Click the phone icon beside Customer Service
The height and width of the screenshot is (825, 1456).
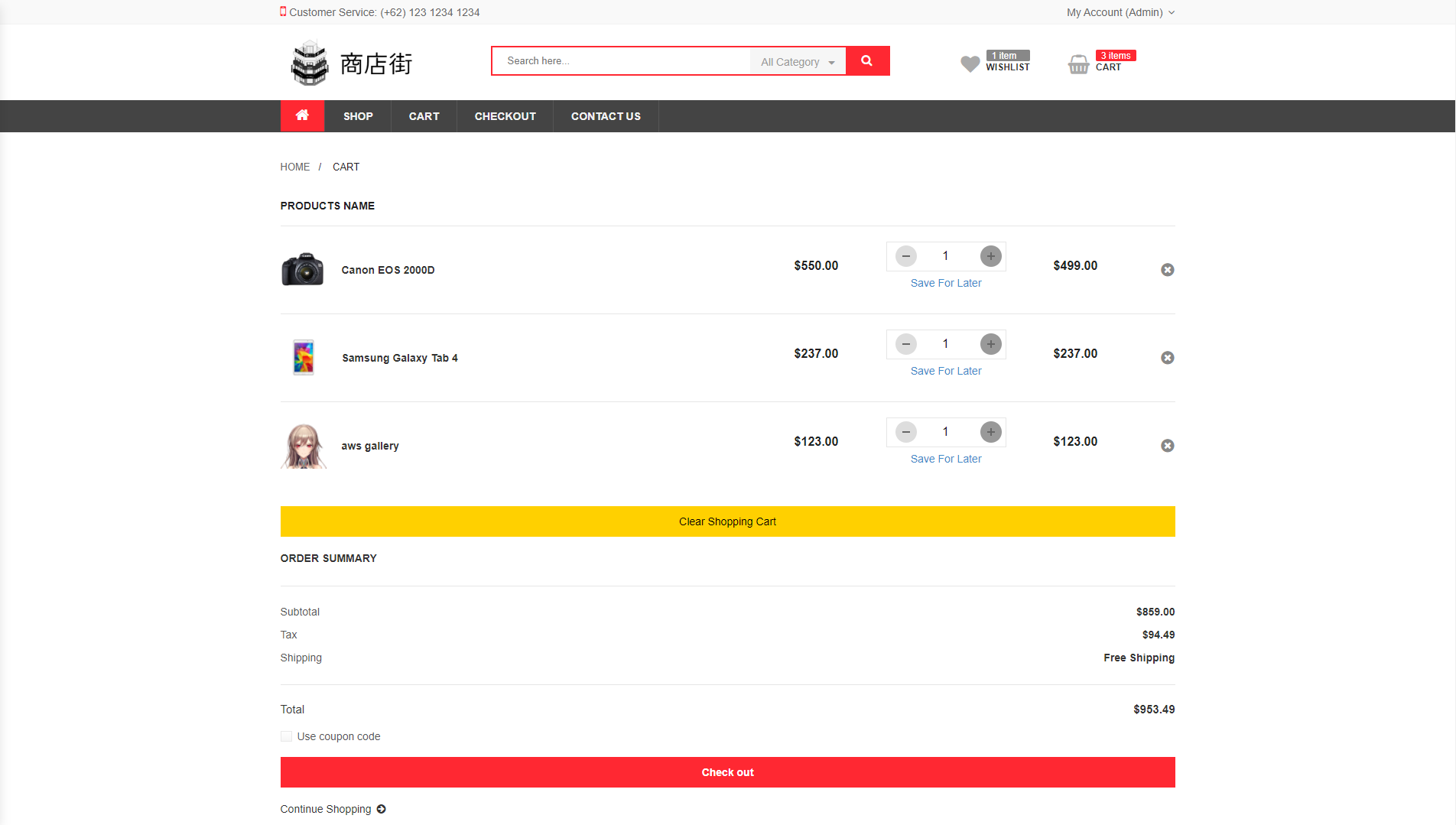click(283, 11)
